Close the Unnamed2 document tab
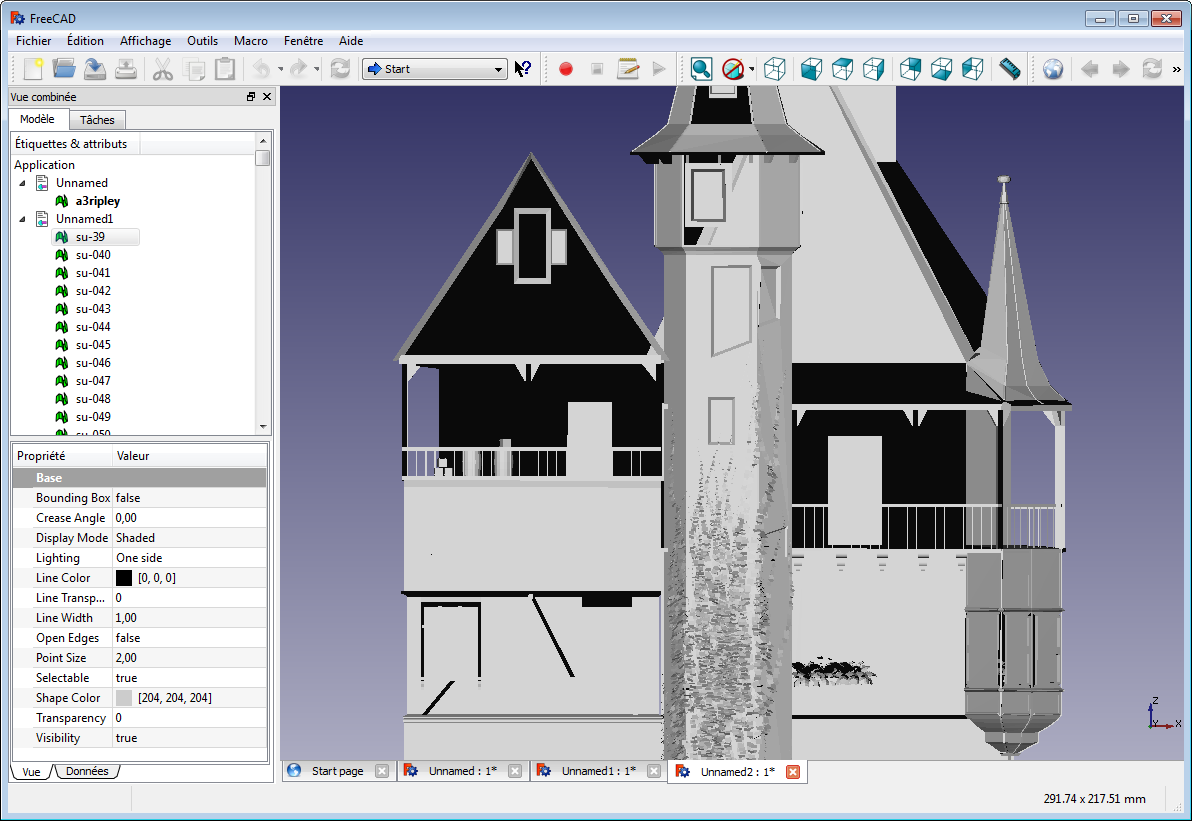Image resolution: width=1192 pixels, height=821 pixels. point(793,771)
